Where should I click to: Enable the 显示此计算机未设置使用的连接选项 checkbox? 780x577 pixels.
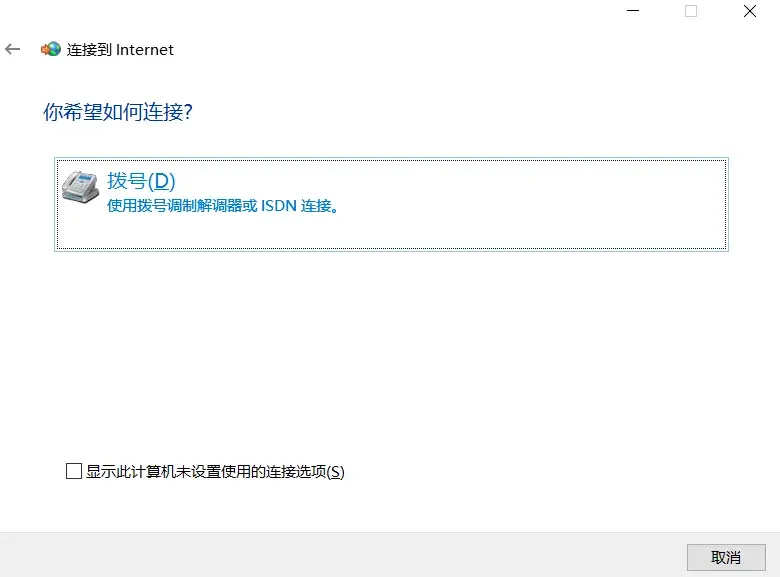(x=74, y=471)
